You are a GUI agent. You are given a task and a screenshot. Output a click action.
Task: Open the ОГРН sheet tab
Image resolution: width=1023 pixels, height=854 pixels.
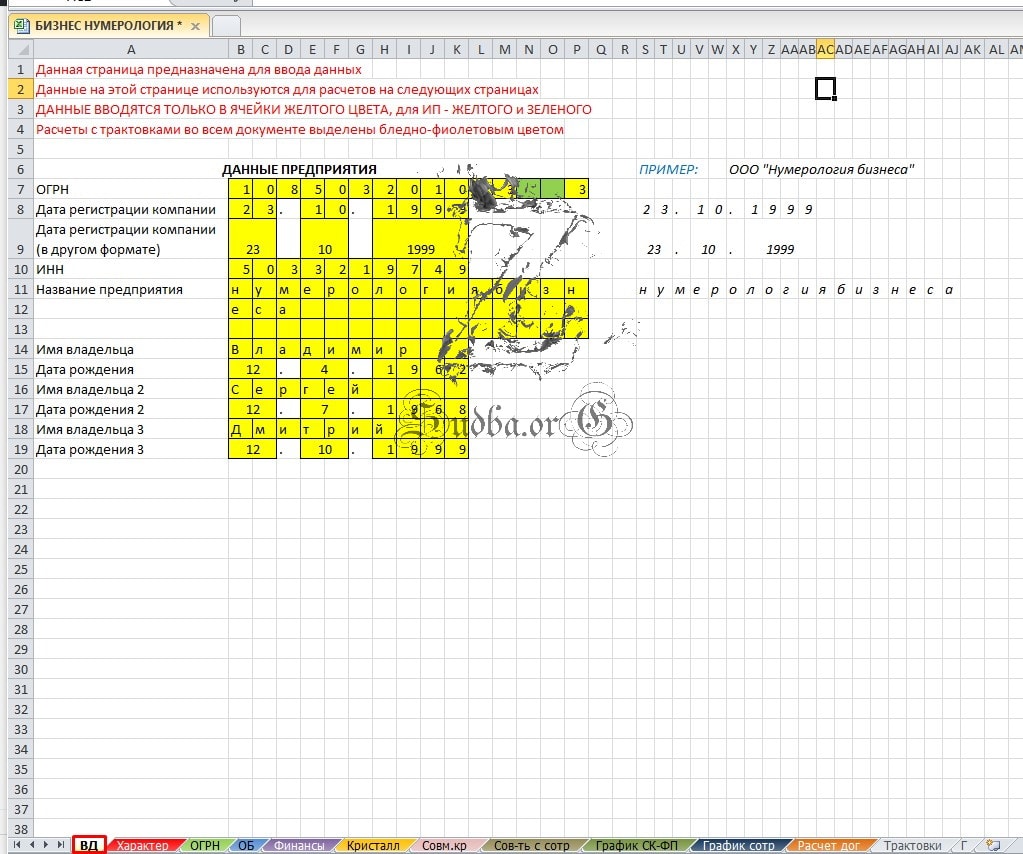[205, 846]
